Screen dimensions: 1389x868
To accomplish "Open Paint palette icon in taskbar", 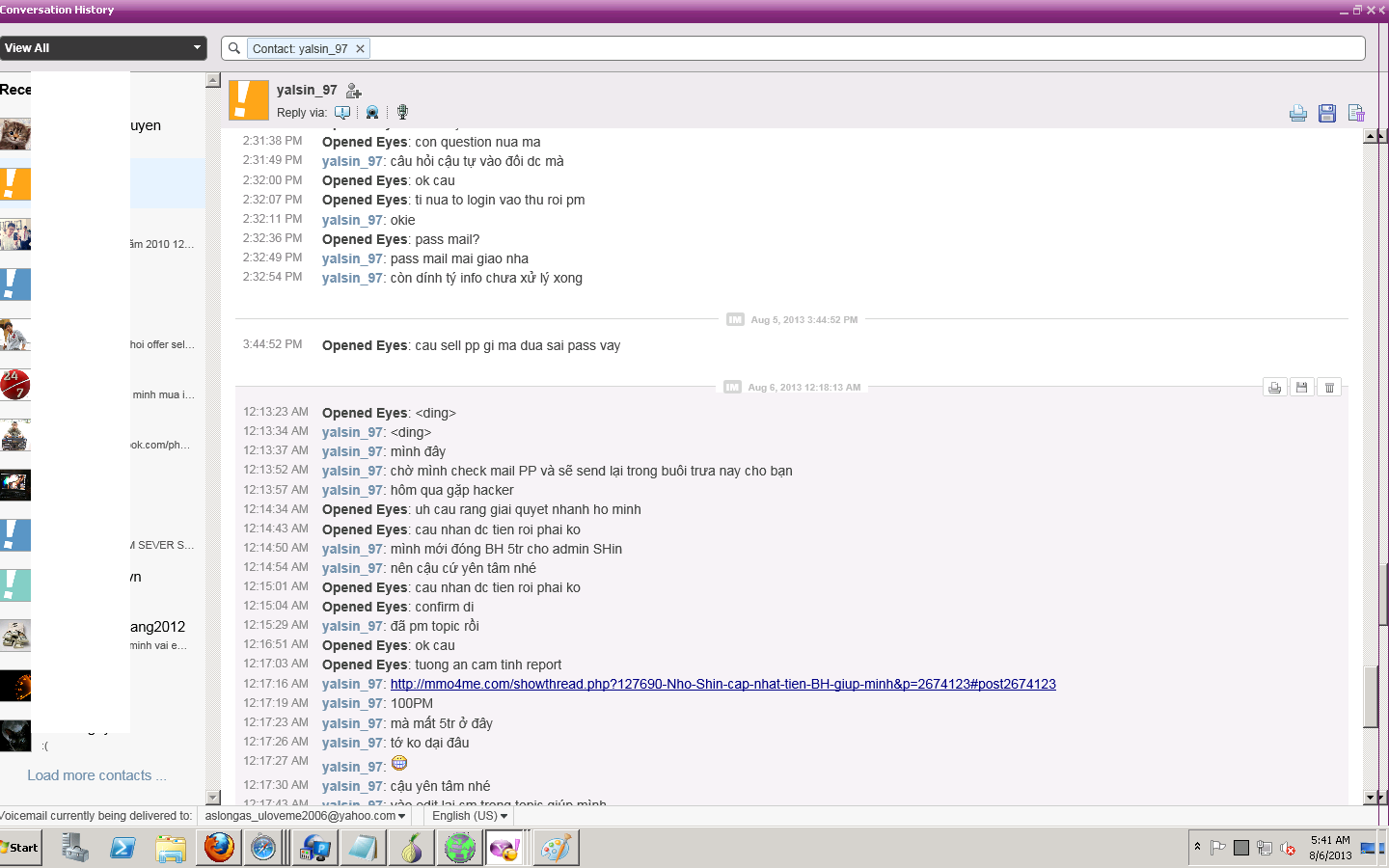I will [555, 848].
